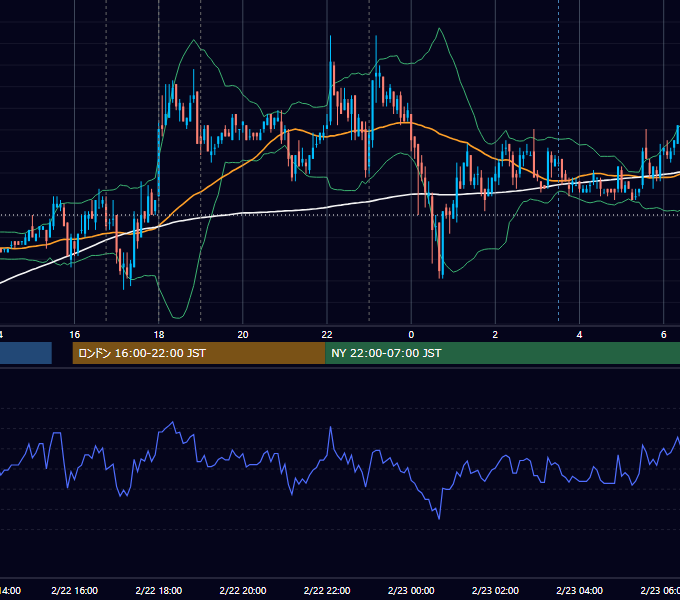Click the 6 hour label on chart axis
This screenshot has width=680, height=600.
pyautogui.click(x=664, y=335)
